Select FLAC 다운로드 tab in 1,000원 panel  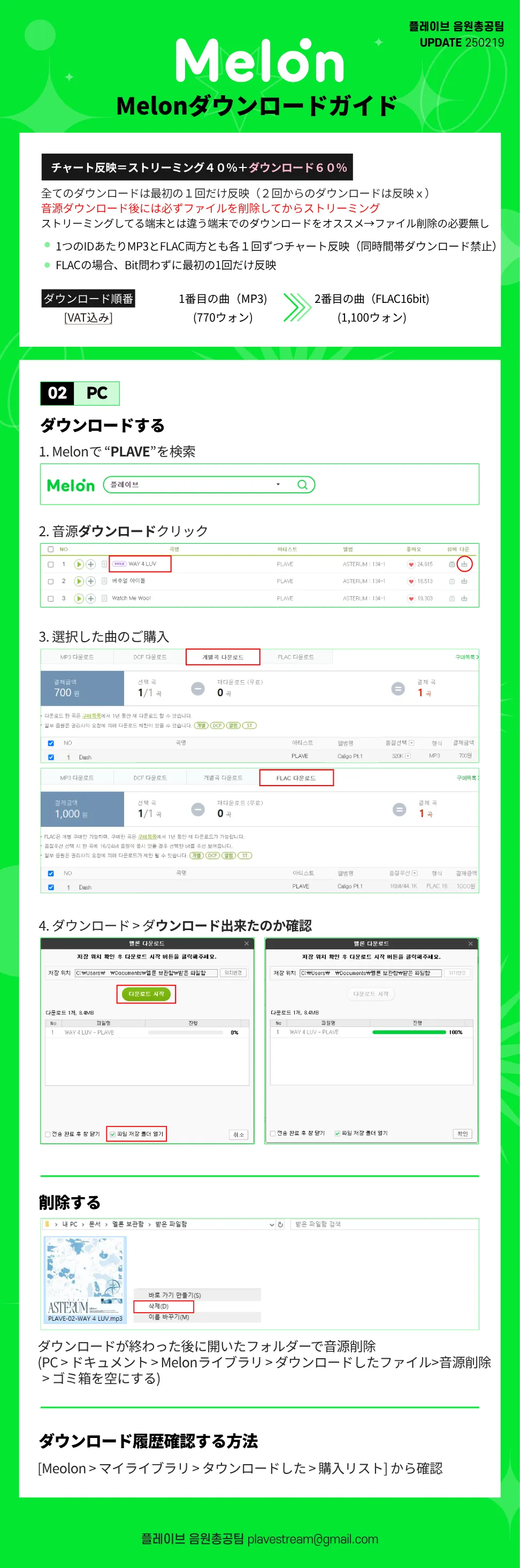[x=296, y=778]
